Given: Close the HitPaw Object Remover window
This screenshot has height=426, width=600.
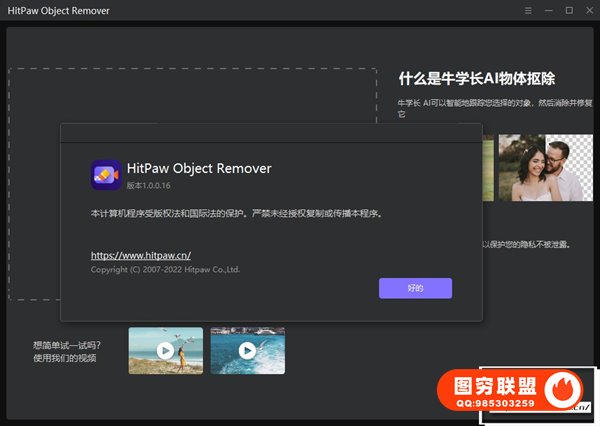Looking at the screenshot, I should 588,10.
